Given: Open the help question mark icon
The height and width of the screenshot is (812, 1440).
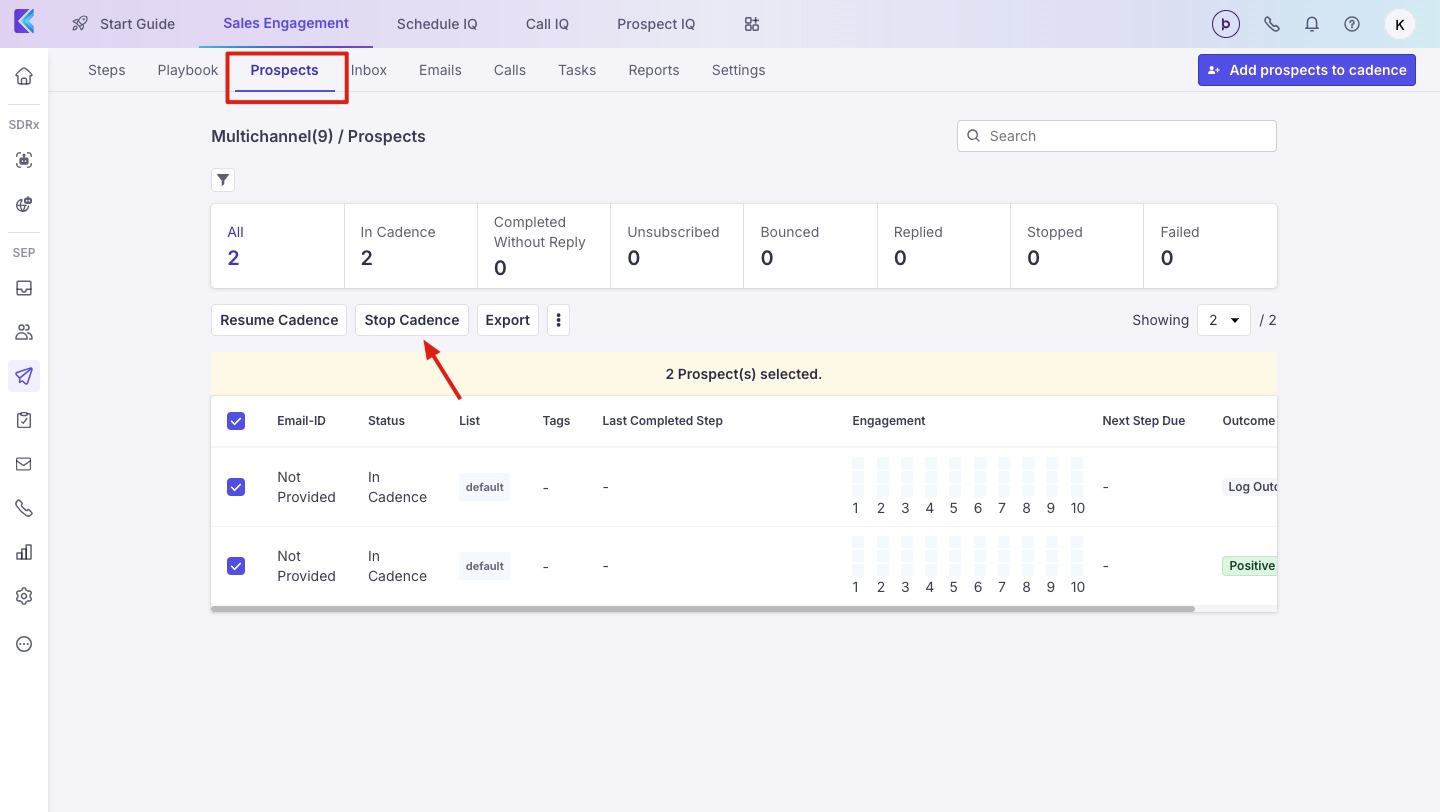Looking at the screenshot, I should (1352, 24).
